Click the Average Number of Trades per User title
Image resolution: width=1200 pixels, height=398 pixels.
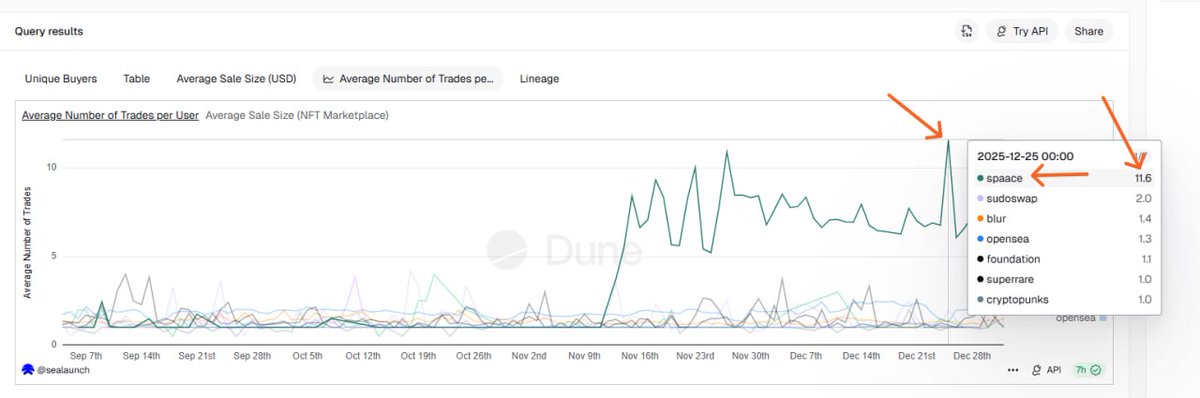click(x=110, y=115)
